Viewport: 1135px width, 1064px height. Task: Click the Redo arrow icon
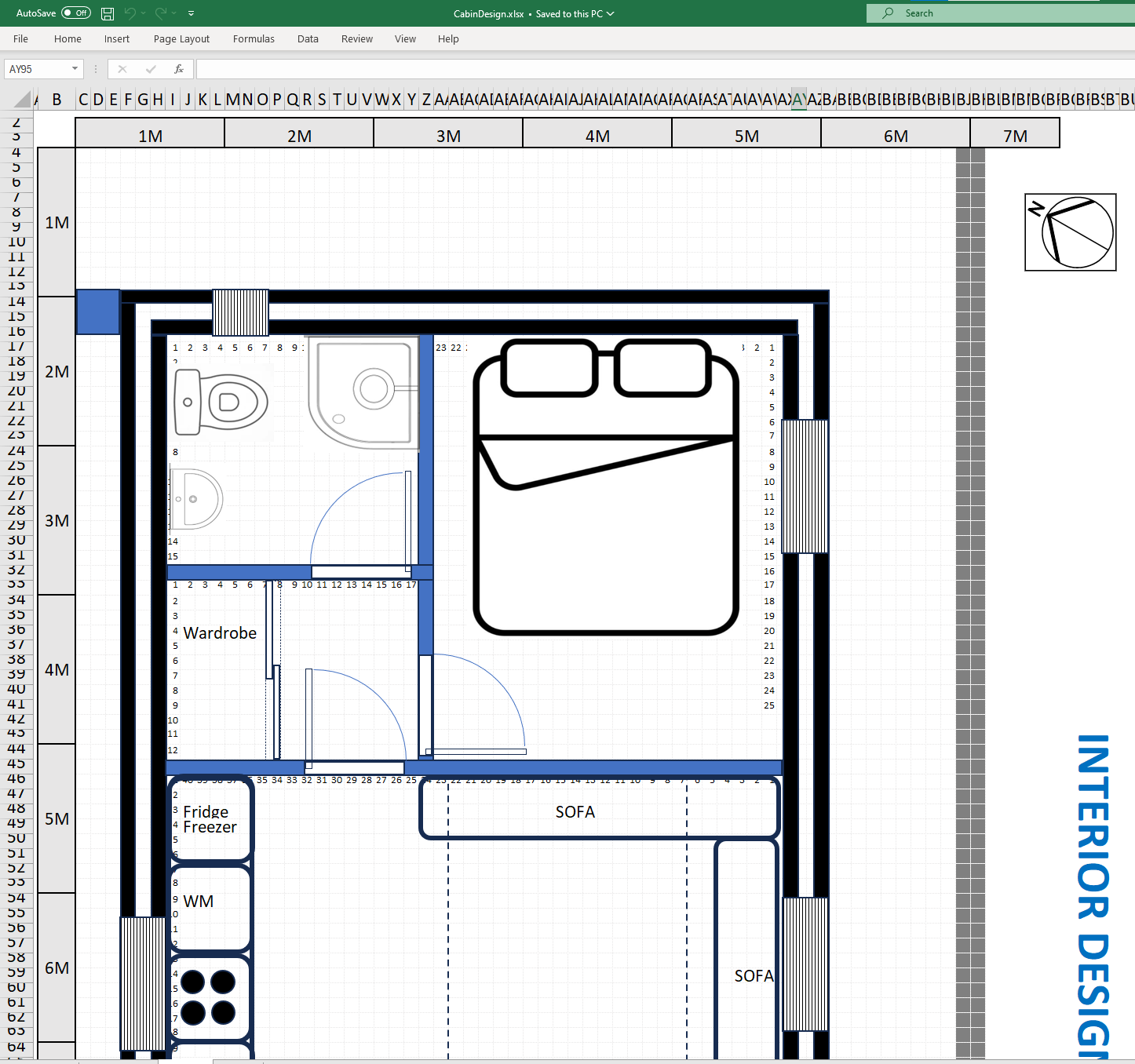pos(161,13)
